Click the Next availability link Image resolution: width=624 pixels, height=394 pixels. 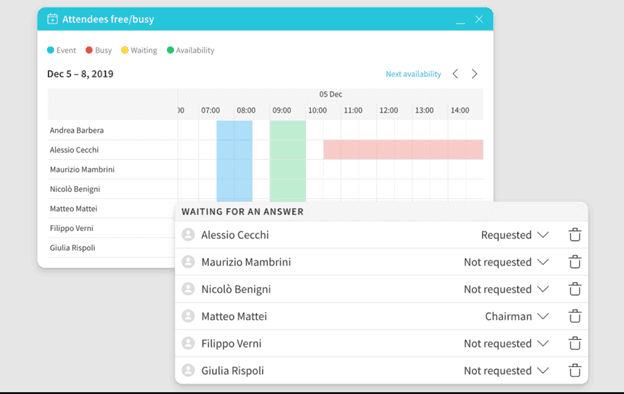413,74
